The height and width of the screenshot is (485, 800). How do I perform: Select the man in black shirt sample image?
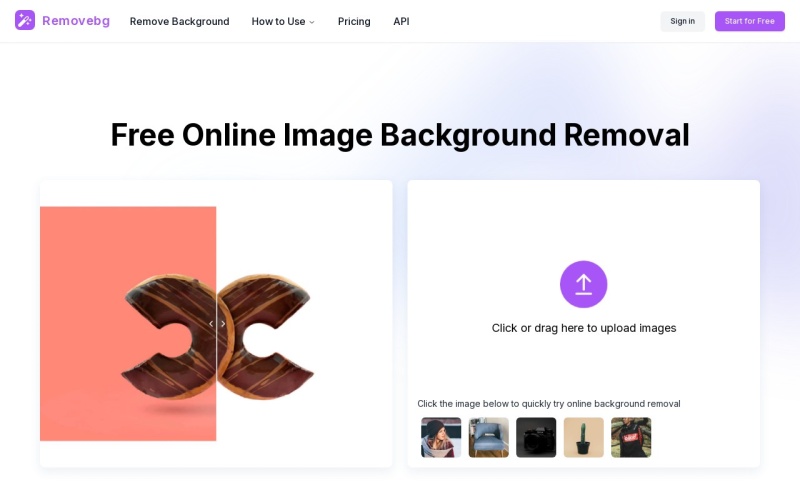pyautogui.click(x=631, y=437)
